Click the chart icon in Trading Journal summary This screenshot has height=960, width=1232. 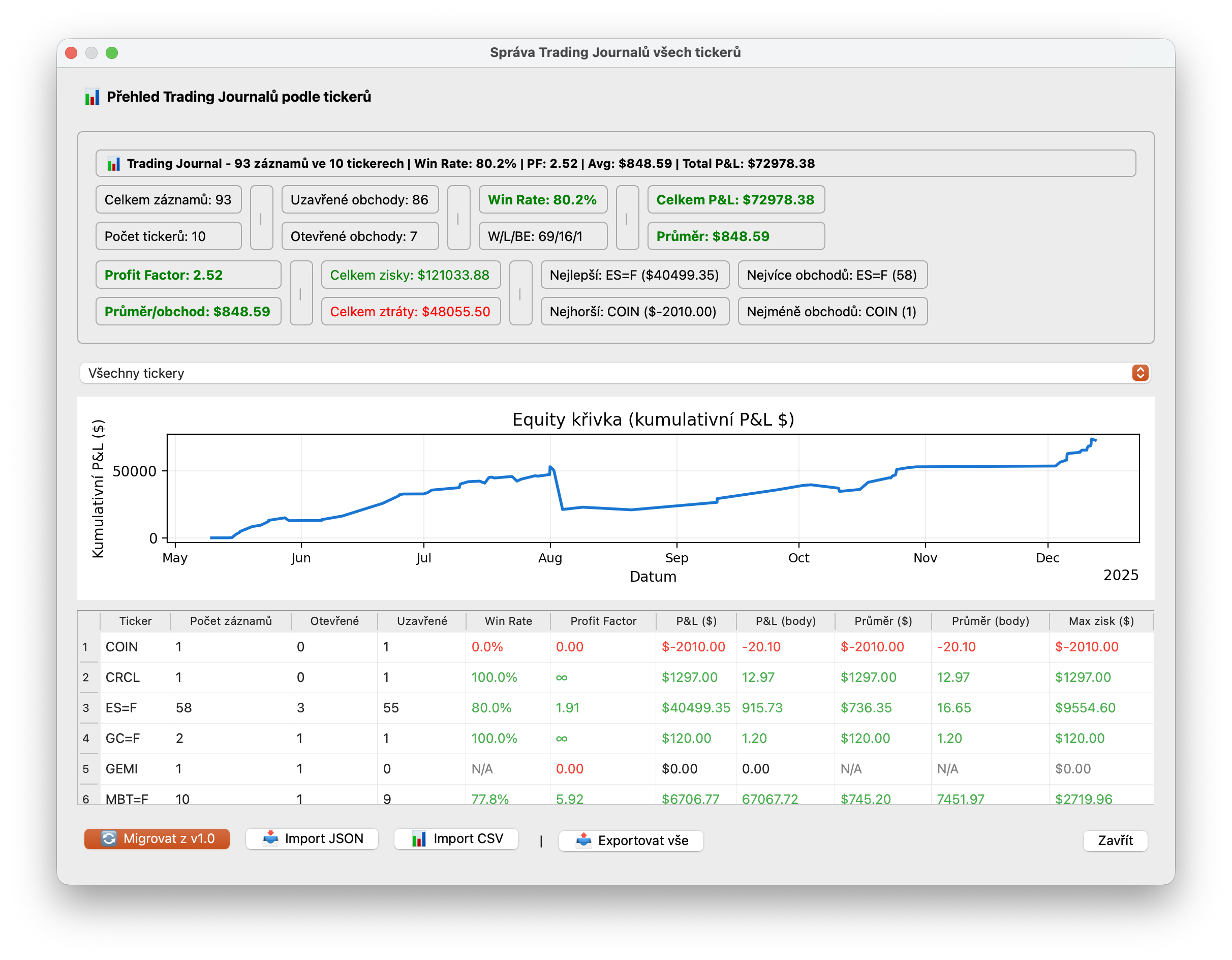click(113, 164)
